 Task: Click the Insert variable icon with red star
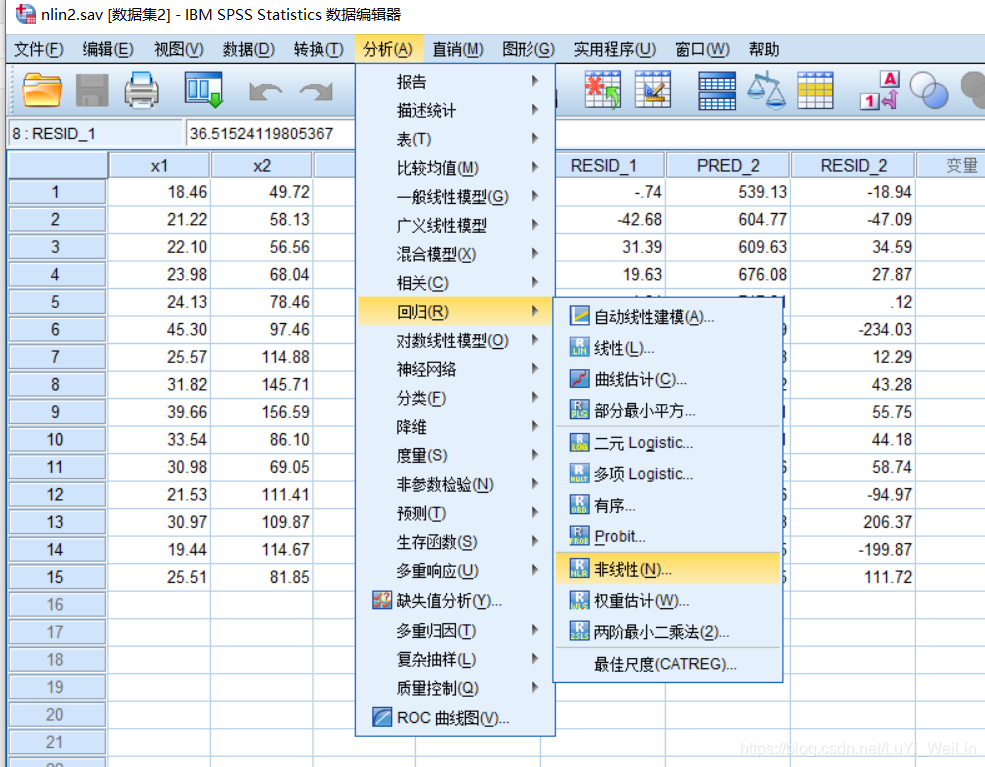pyautogui.click(x=602, y=90)
